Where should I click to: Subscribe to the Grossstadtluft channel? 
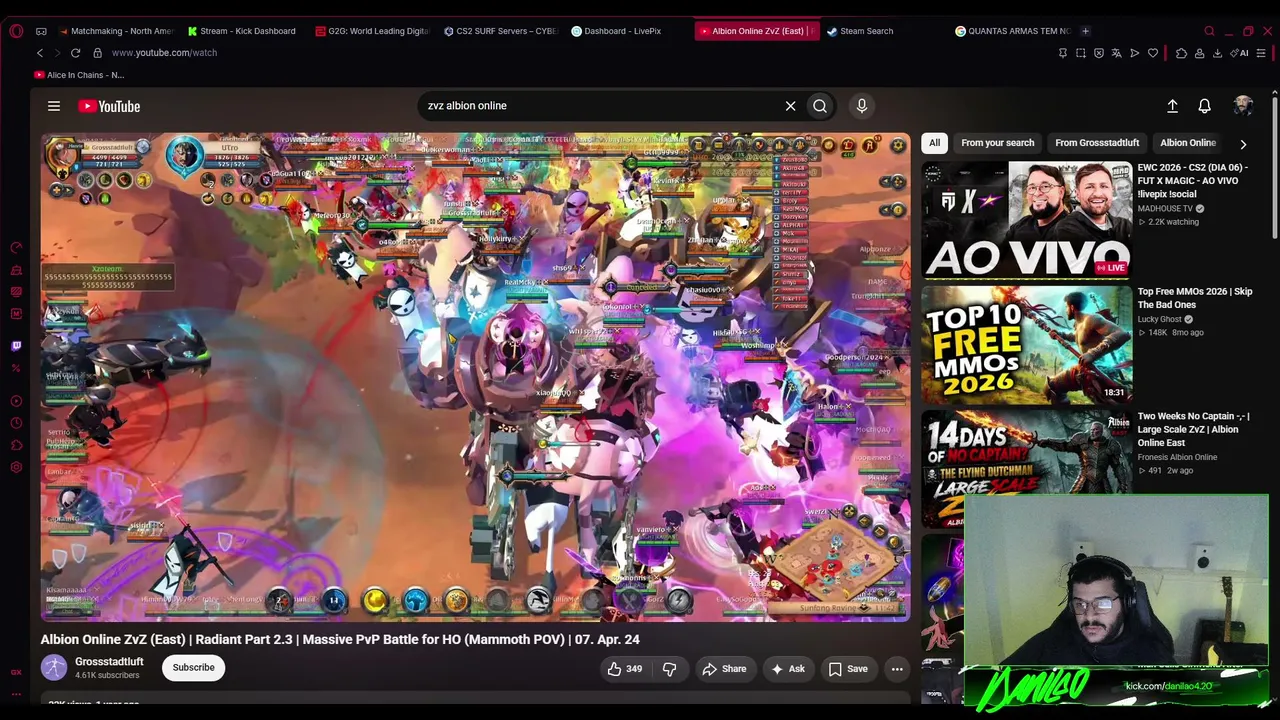pos(194,668)
